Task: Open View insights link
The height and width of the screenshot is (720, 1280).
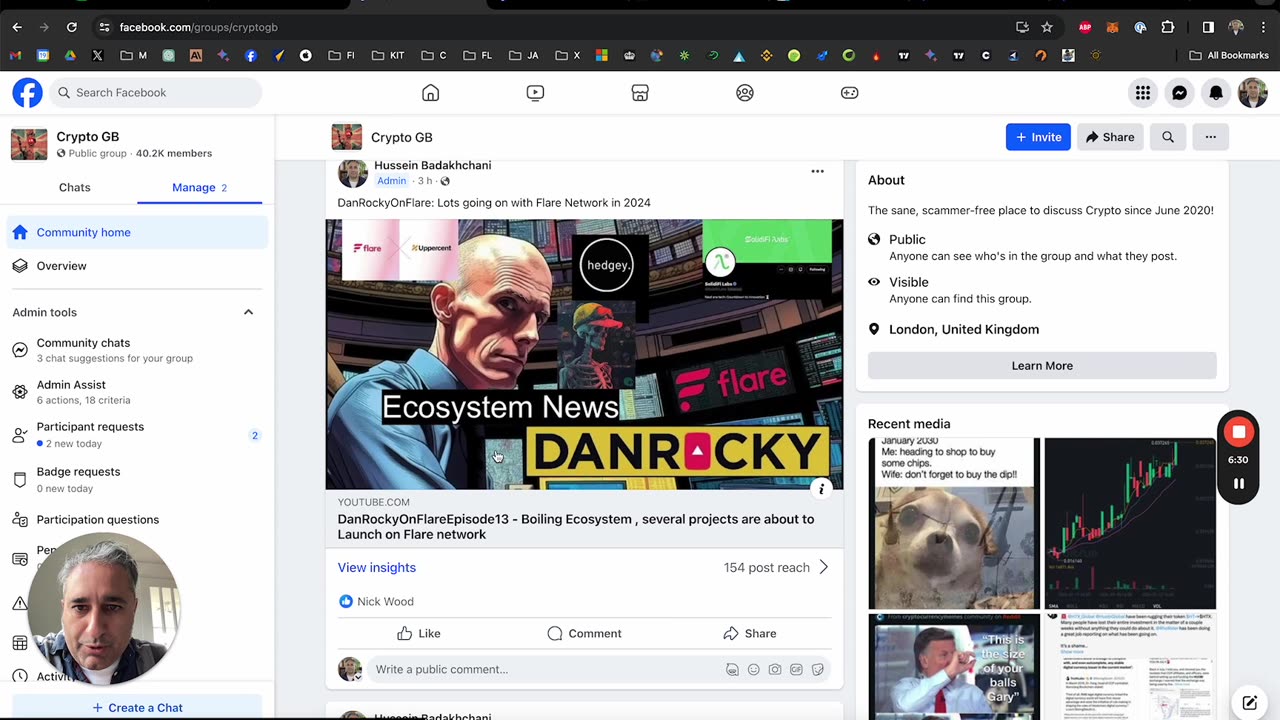Action: pyautogui.click(x=377, y=567)
